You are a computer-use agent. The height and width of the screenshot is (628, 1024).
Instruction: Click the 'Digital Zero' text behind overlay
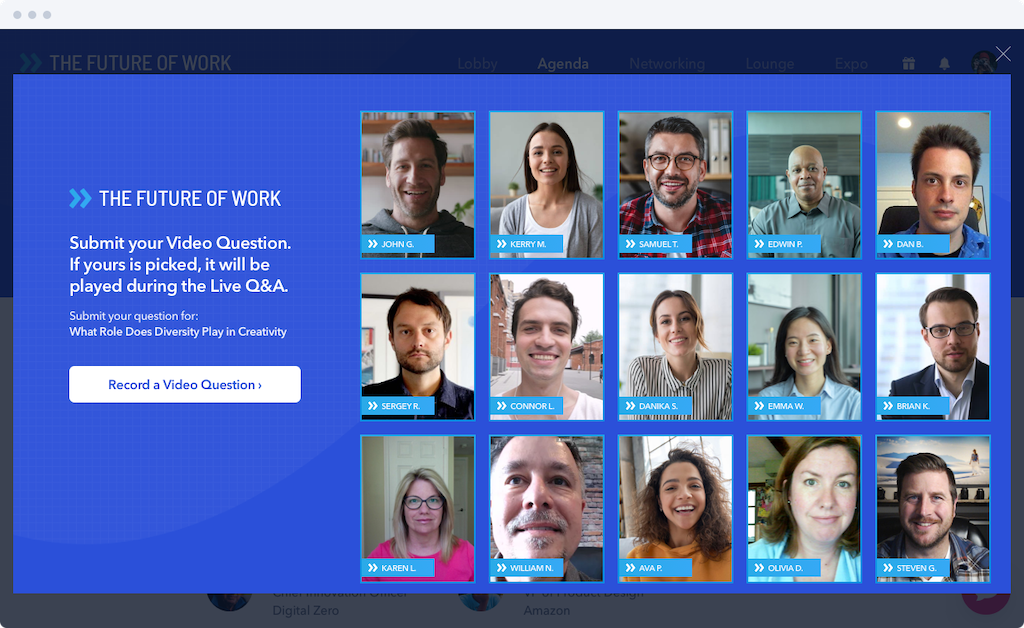pyautogui.click(x=306, y=610)
